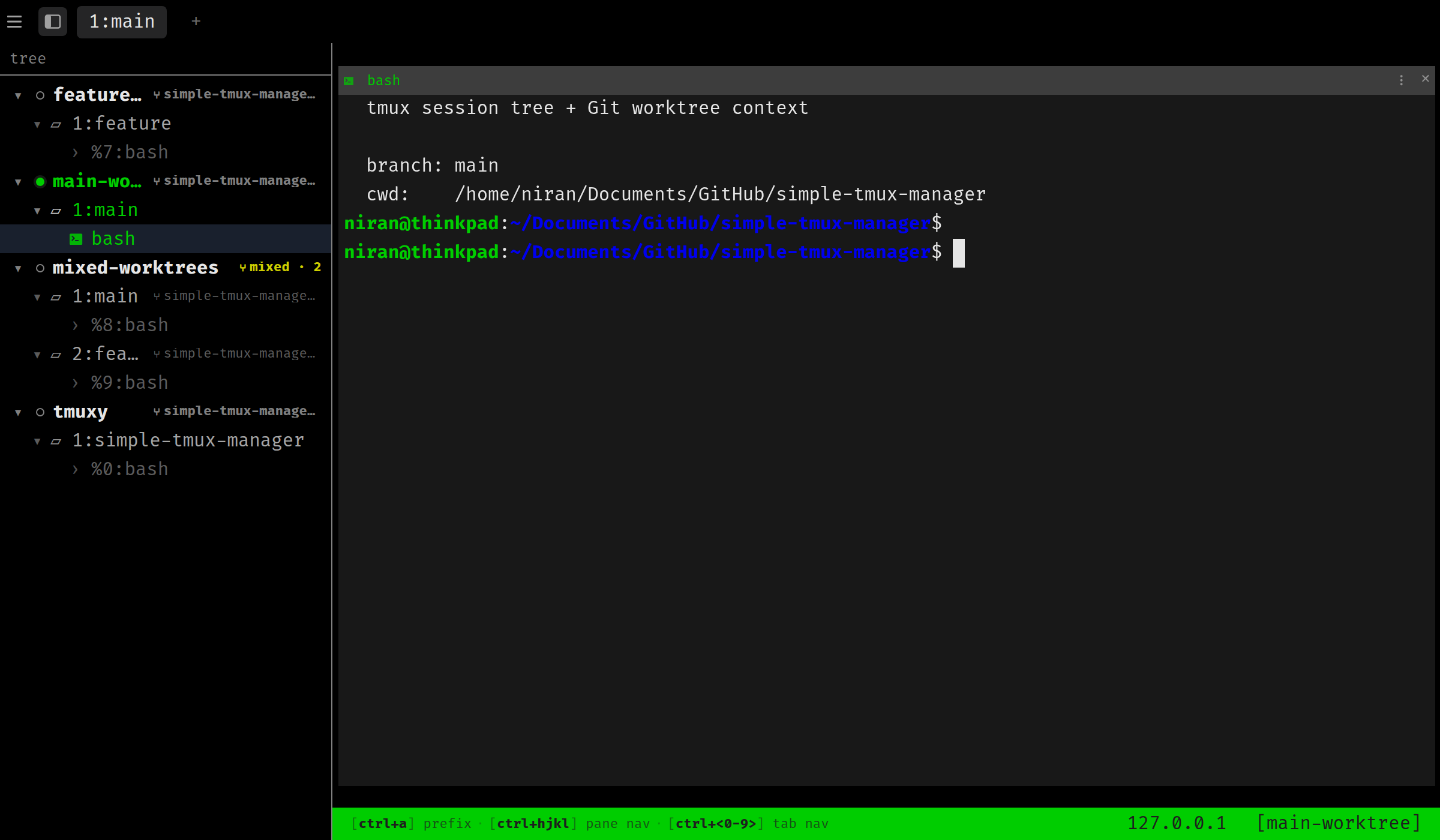The height and width of the screenshot is (840, 1440).
Task: Expand the %0:bash pane chevron
Action: [75, 469]
